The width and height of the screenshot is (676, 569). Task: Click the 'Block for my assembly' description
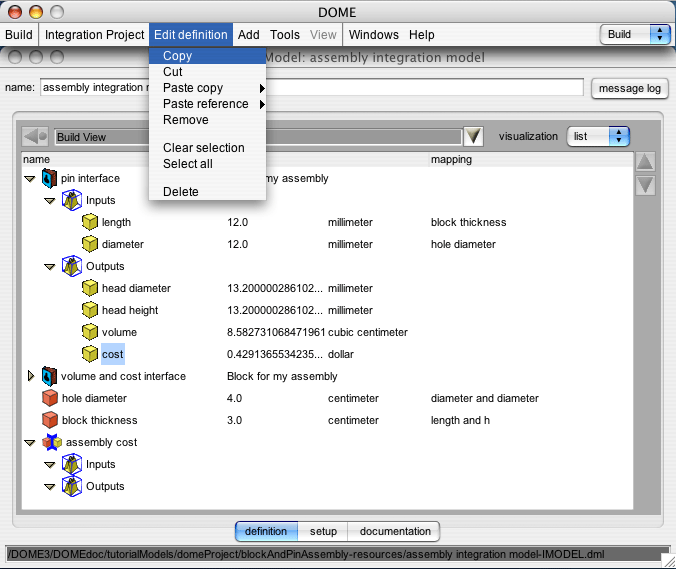click(x=282, y=376)
